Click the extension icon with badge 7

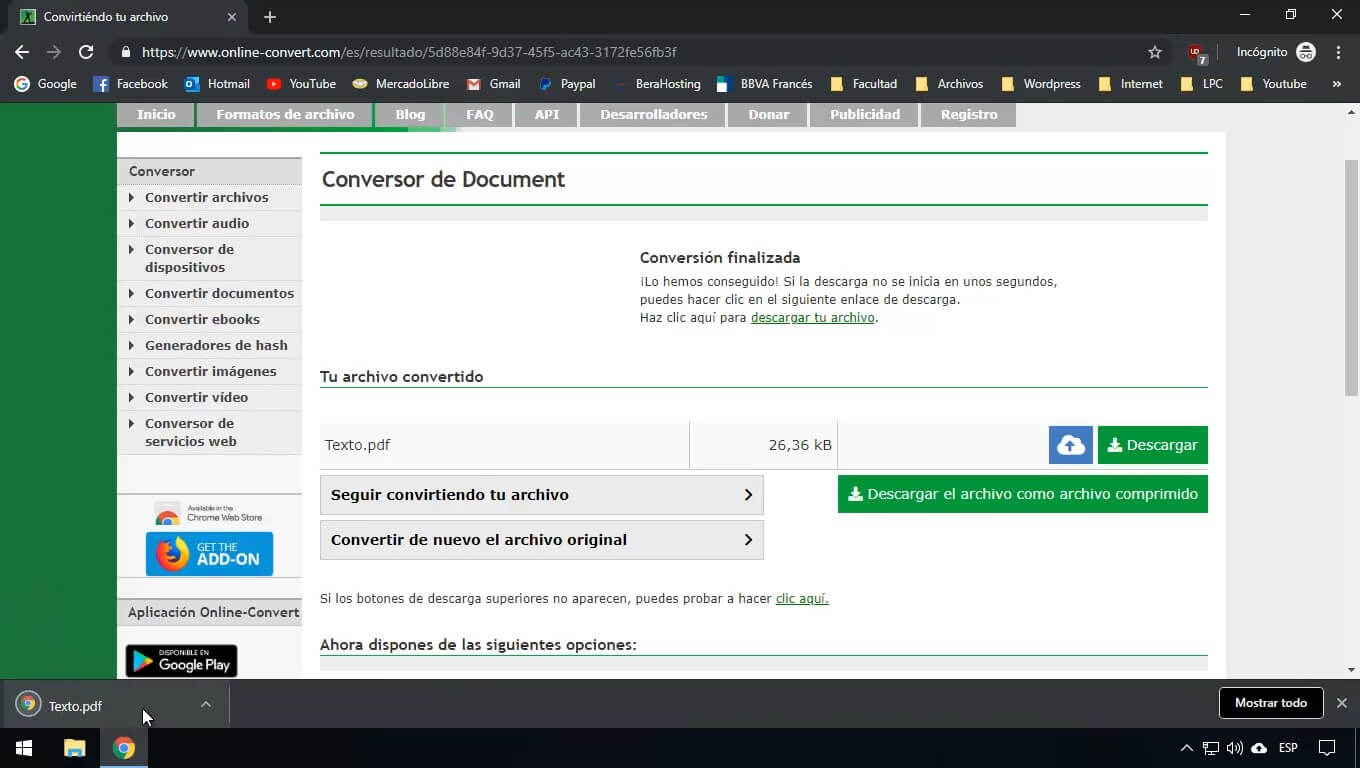point(1197,53)
